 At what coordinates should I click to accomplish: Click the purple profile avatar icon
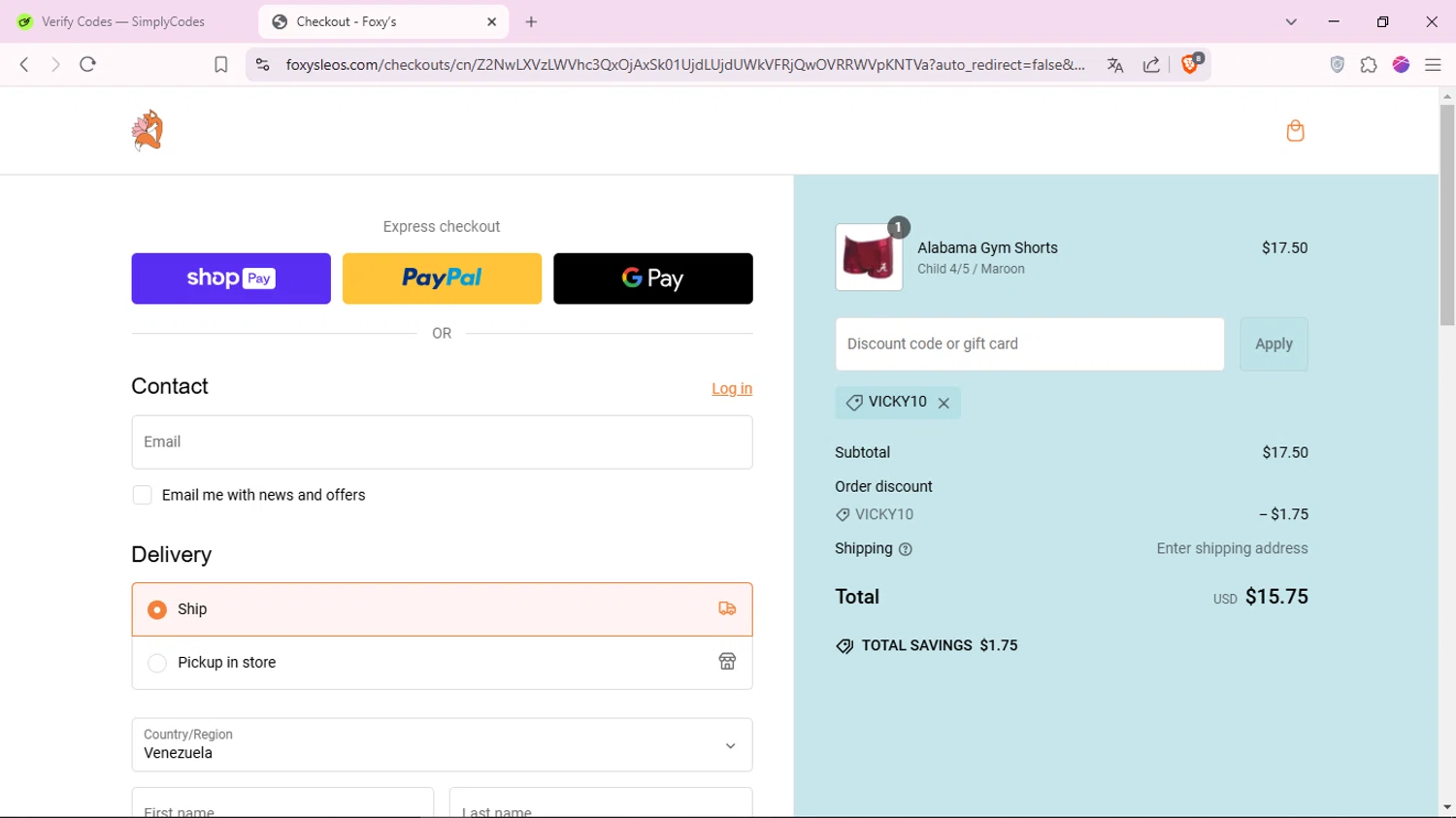pos(1401,65)
